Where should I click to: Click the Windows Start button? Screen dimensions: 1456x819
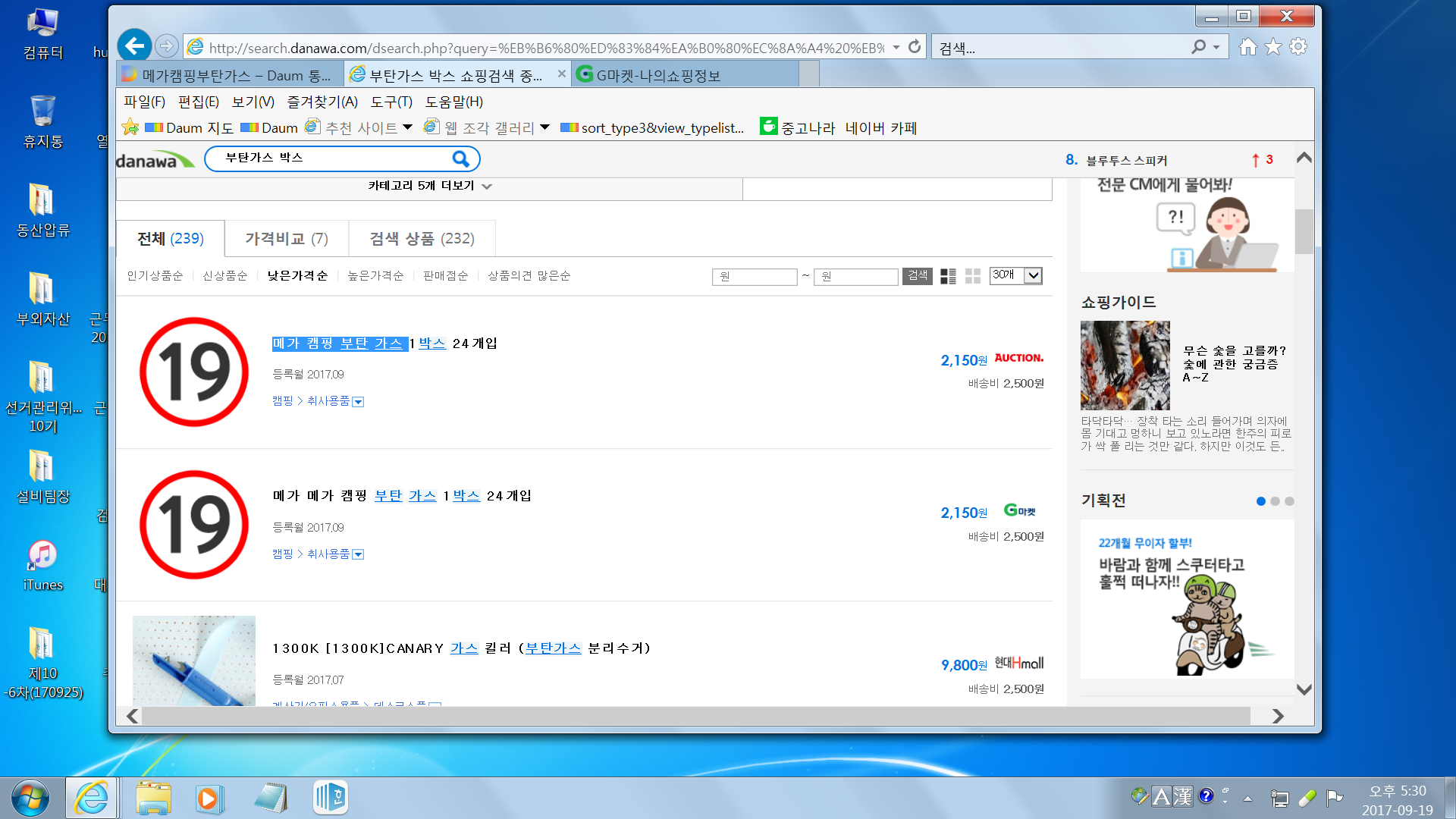coord(30,798)
